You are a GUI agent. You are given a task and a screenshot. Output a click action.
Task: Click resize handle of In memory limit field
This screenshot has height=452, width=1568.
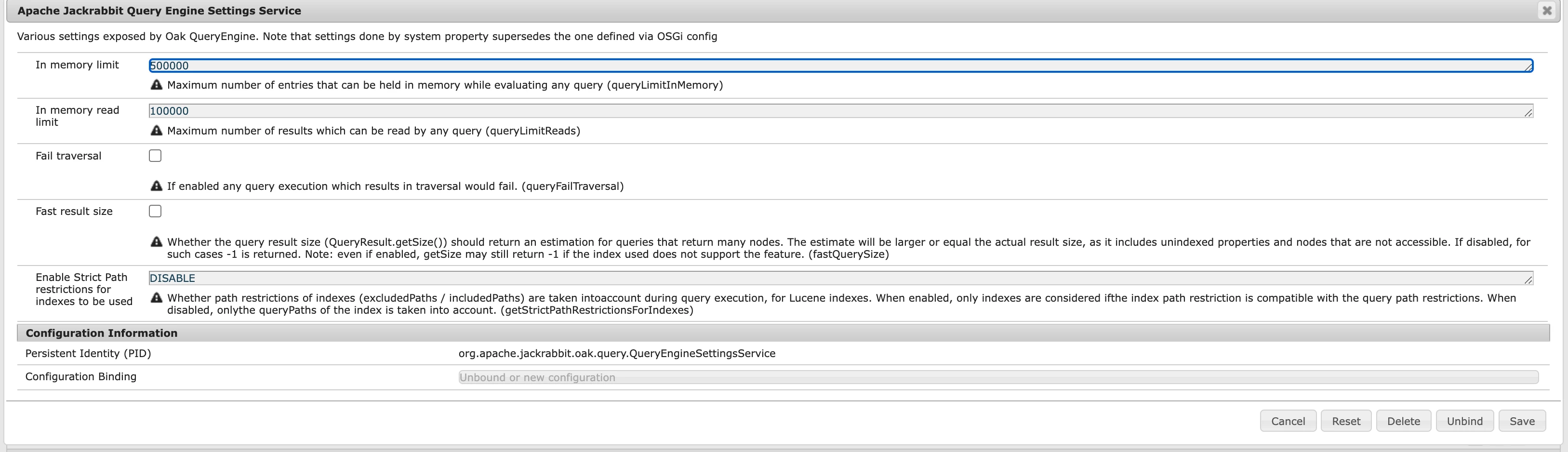[1528, 67]
